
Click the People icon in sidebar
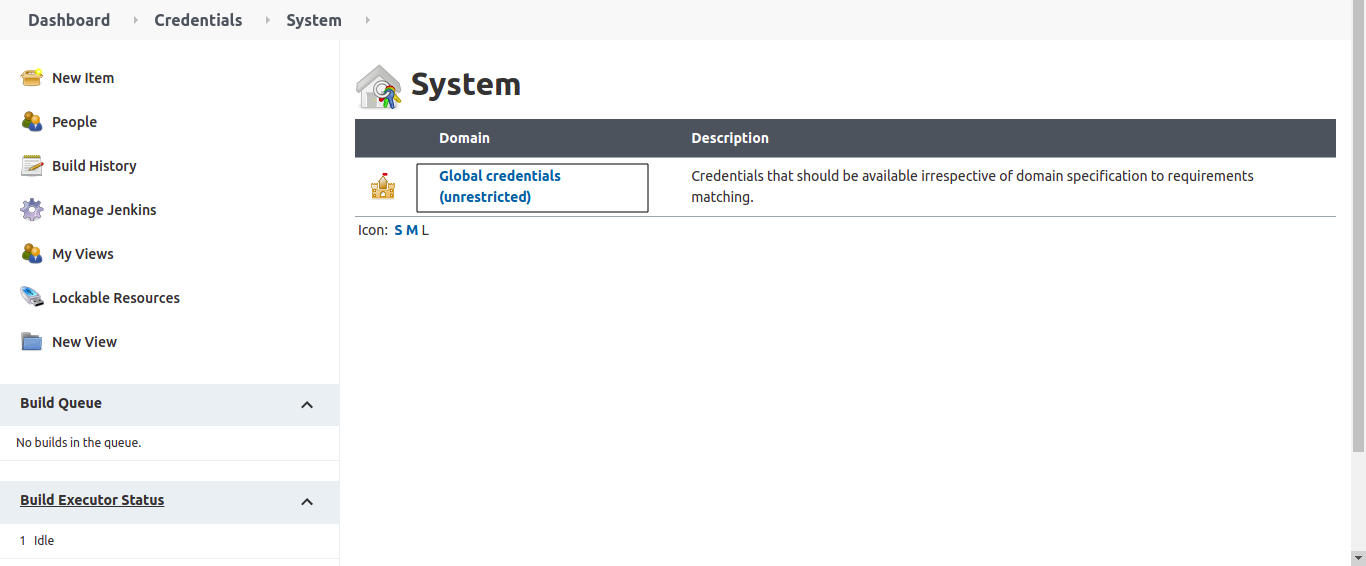(32, 122)
